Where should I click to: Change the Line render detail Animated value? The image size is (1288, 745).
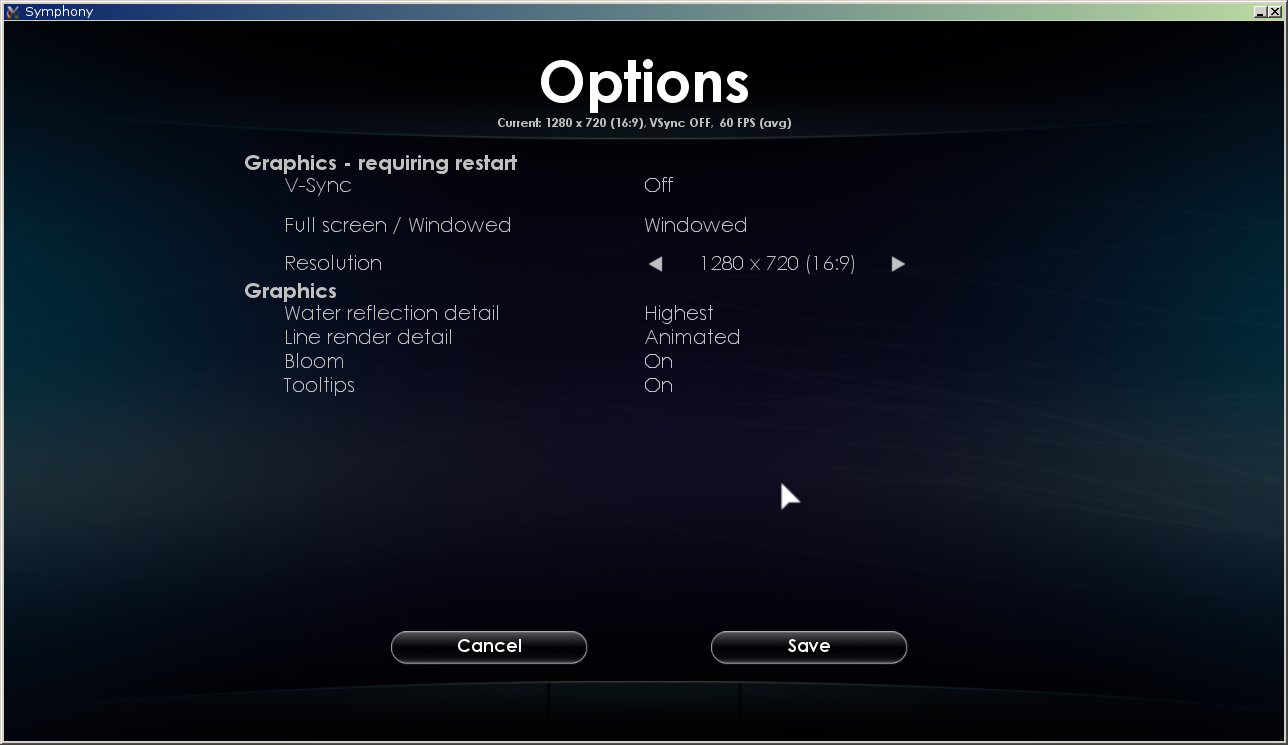692,337
